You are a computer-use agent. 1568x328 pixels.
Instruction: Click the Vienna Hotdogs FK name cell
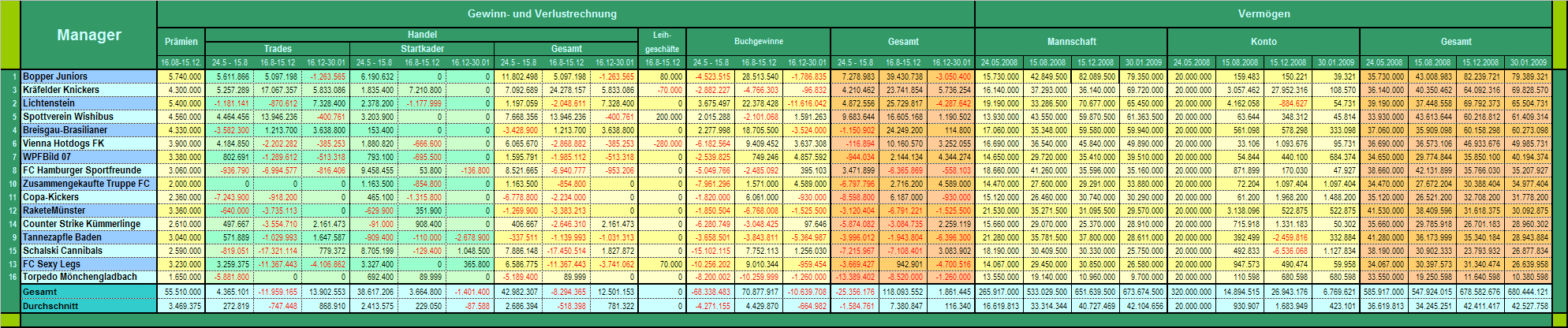[x=88, y=143]
